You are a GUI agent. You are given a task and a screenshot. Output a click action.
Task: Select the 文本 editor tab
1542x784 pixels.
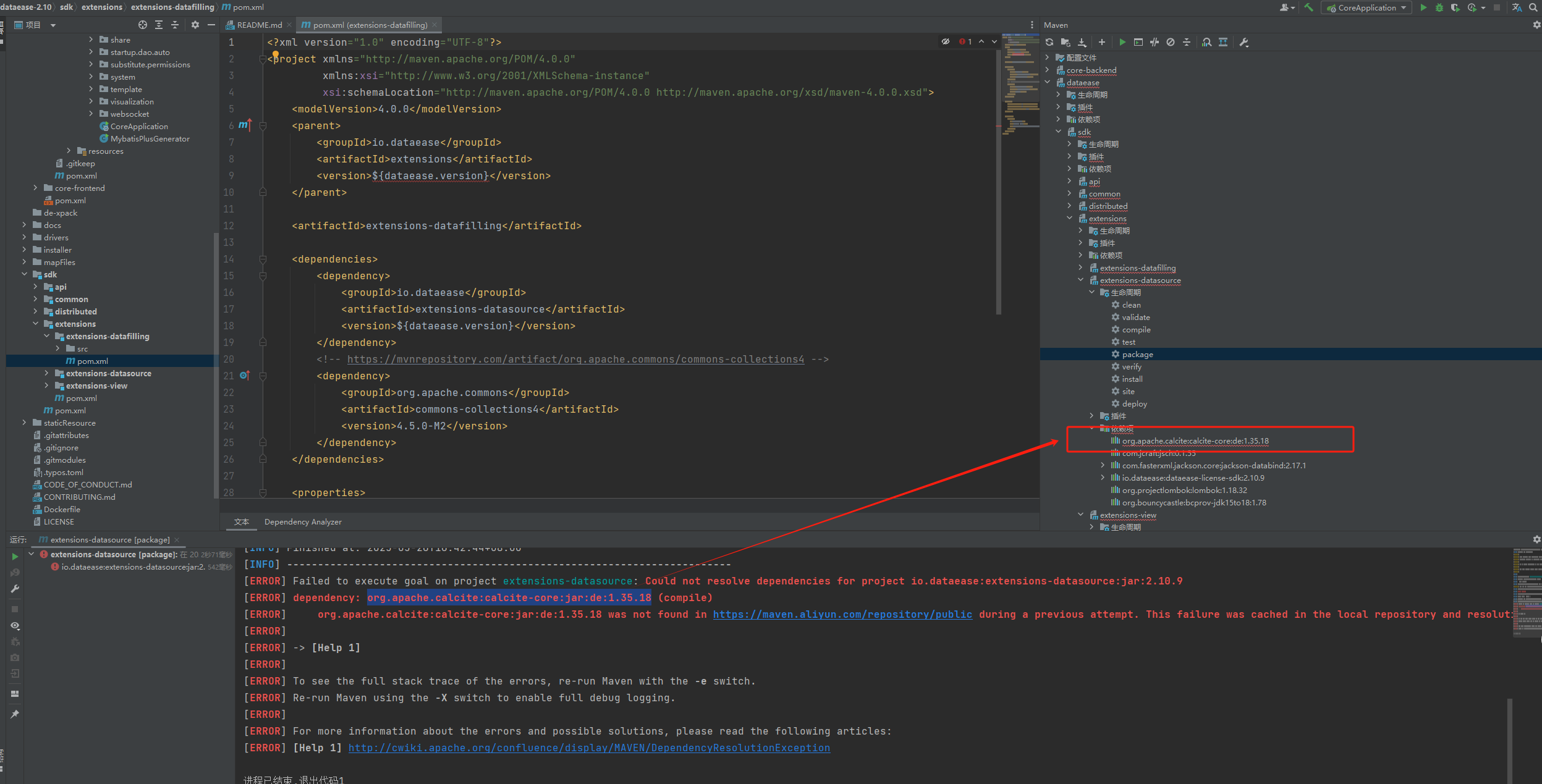[x=242, y=522]
